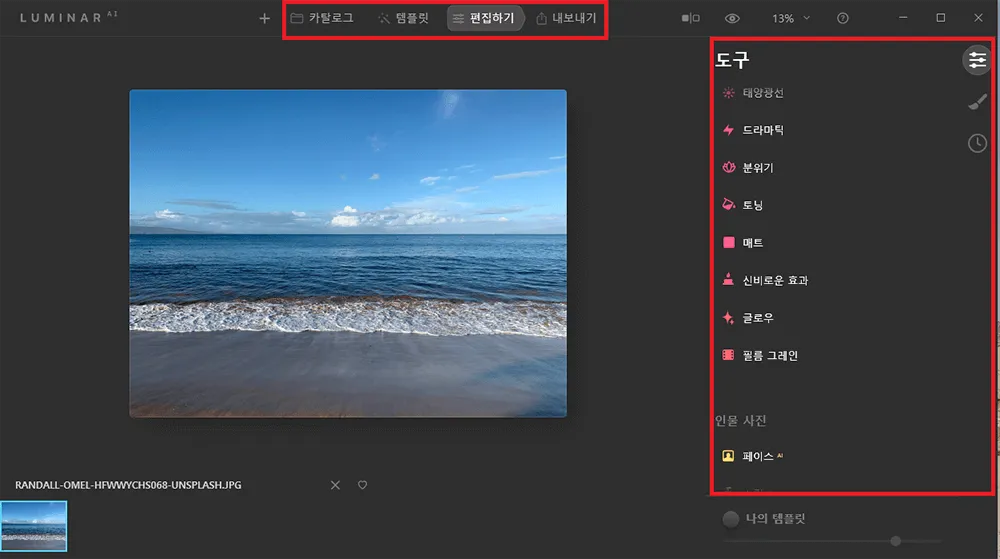
Task: Expand the 드라마틱 tool
Action: (763, 130)
